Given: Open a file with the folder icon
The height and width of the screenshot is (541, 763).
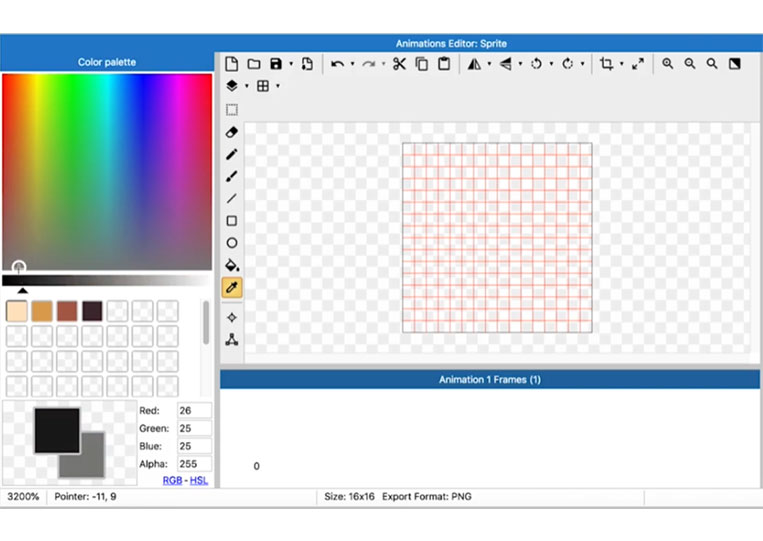Looking at the screenshot, I should (254, 64).
